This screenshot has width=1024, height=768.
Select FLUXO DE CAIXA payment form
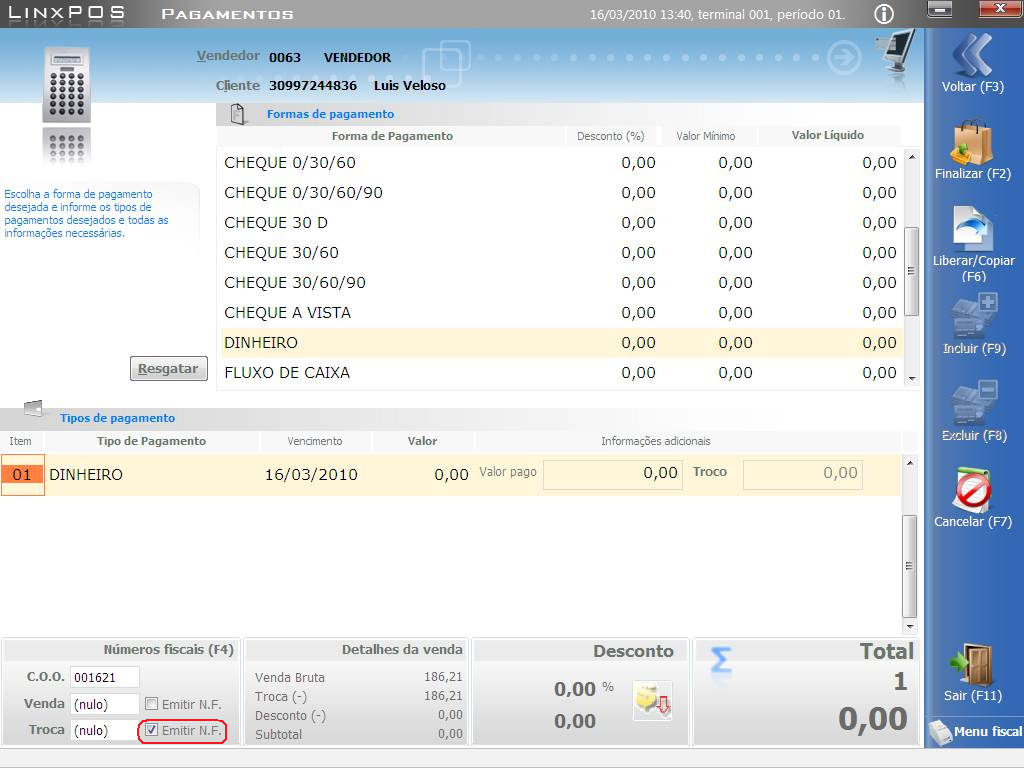click(x=287, y=373)
